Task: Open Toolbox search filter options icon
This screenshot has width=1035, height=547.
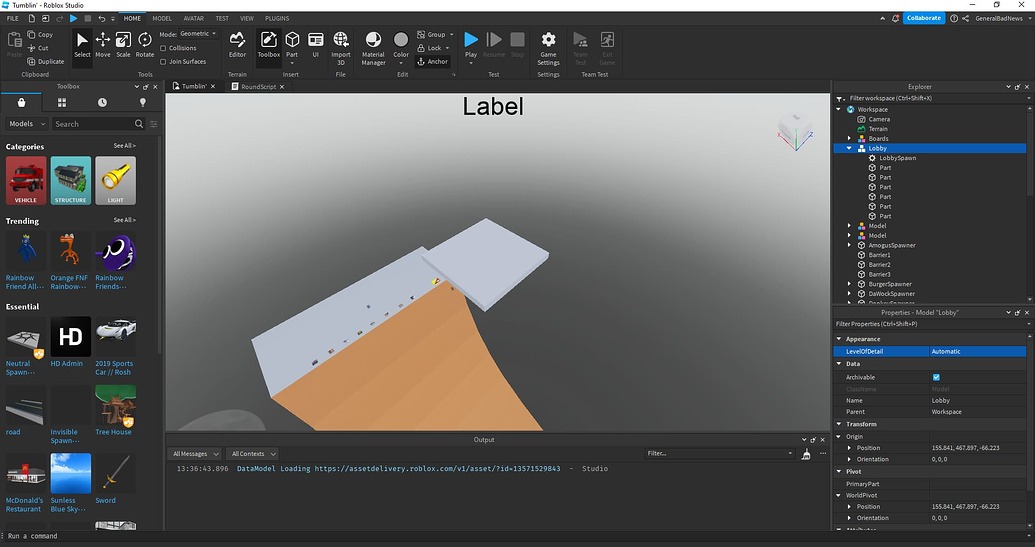Action: 154,123
